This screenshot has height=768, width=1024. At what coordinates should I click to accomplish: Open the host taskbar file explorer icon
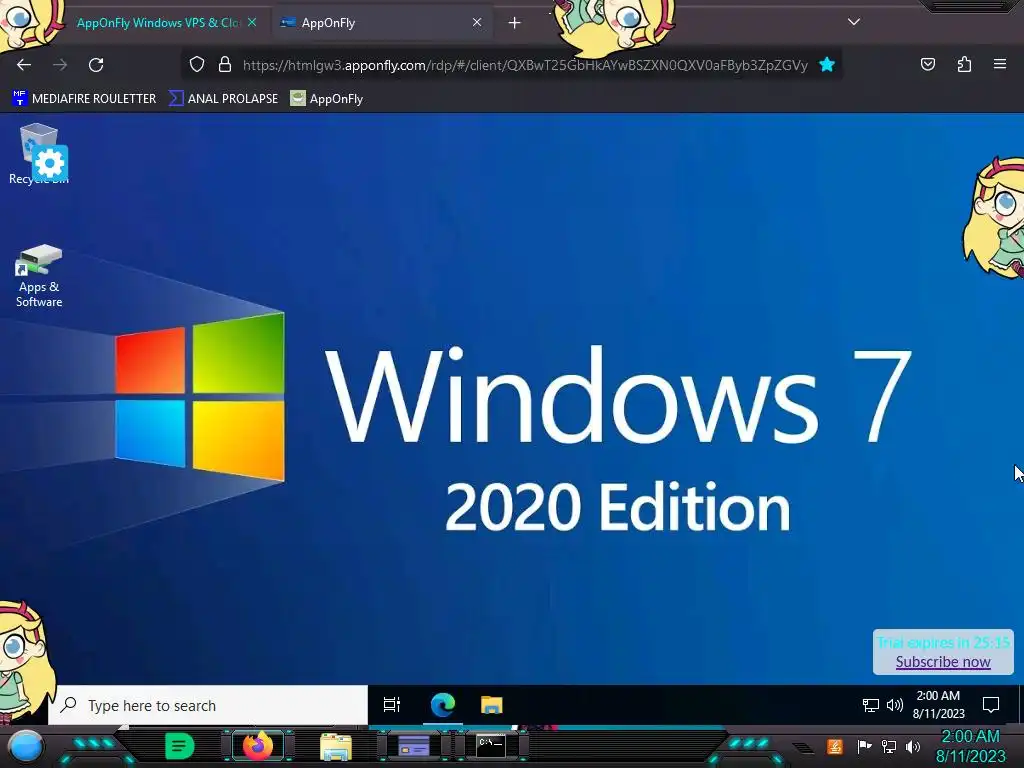pyautogui.click(x=336, y=746)
